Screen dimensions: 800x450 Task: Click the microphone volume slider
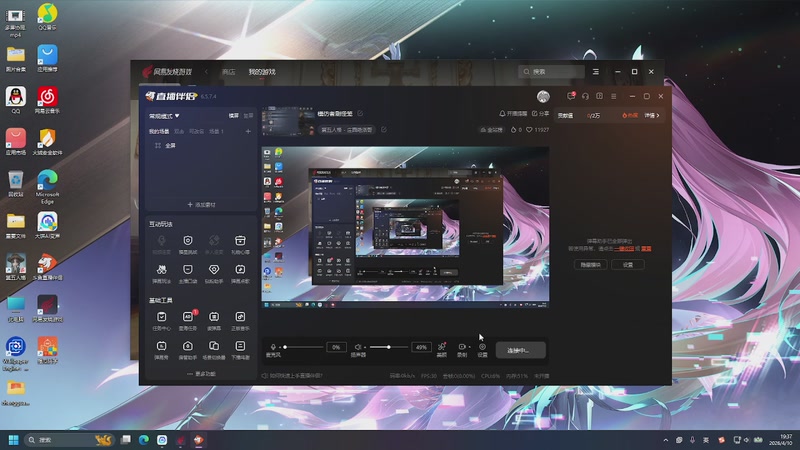coord(304,347)
